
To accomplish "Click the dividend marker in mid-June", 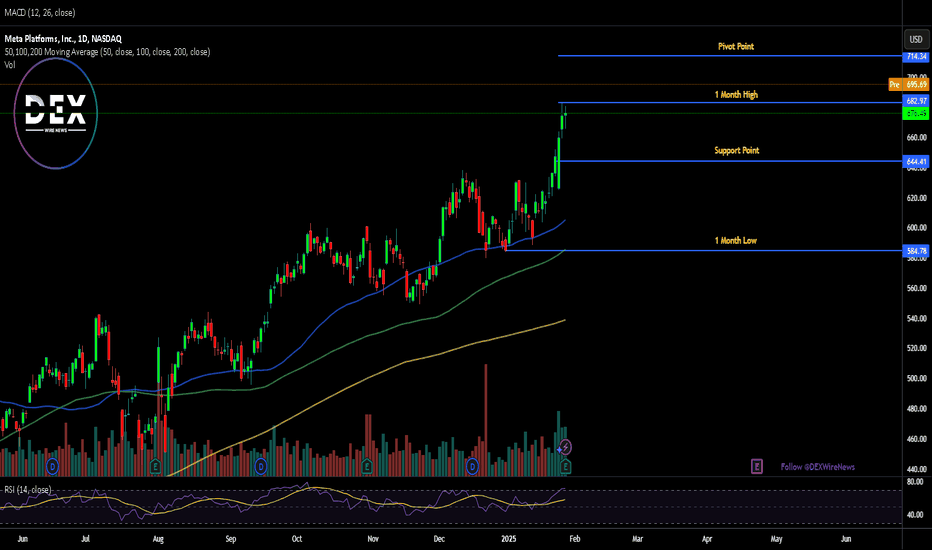I will click(x=52, y=467).
